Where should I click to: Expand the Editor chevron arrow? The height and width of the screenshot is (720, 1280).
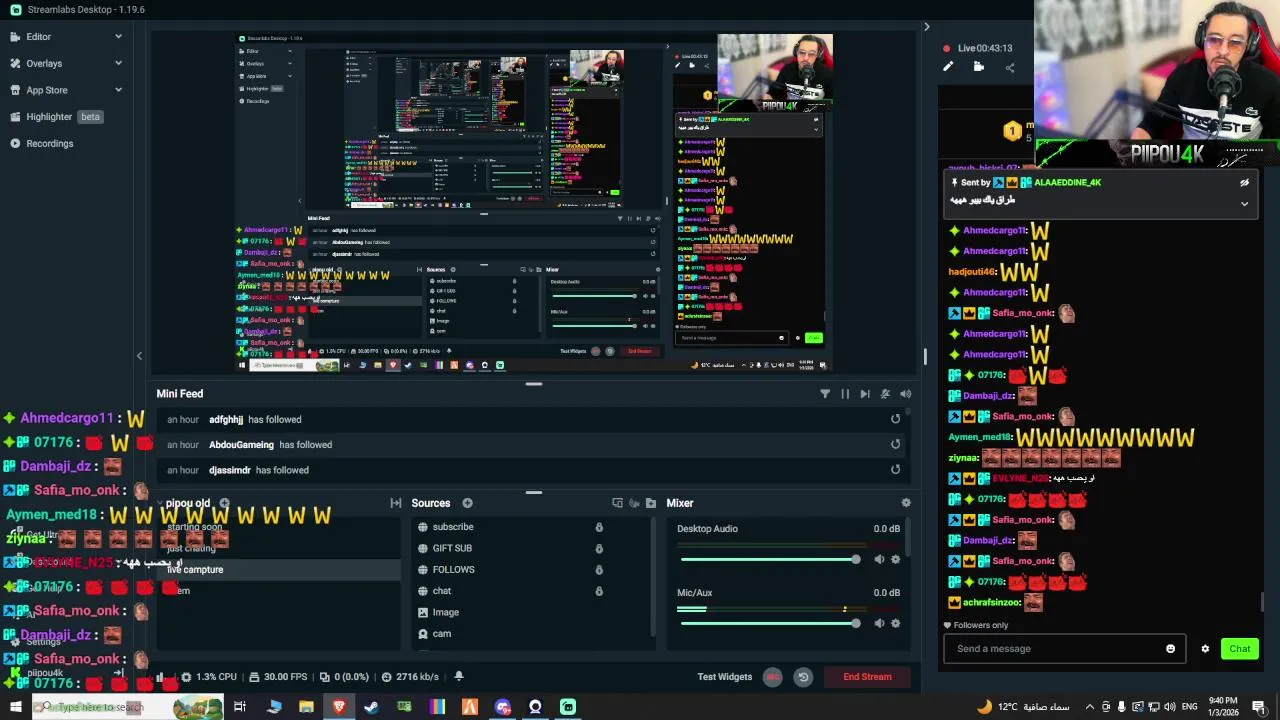118,37
